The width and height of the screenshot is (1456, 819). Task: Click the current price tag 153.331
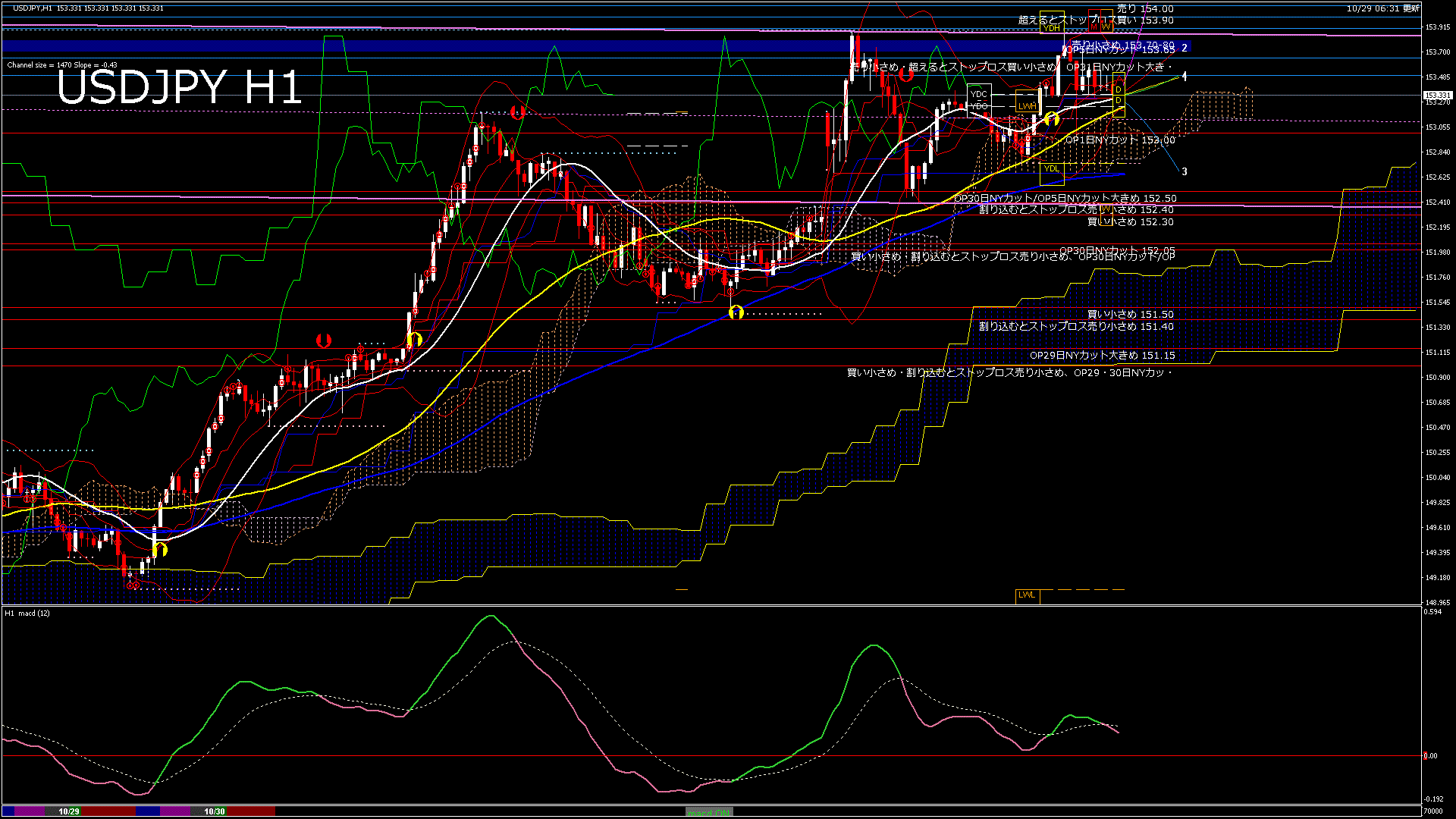click(x=1438, y=96)
